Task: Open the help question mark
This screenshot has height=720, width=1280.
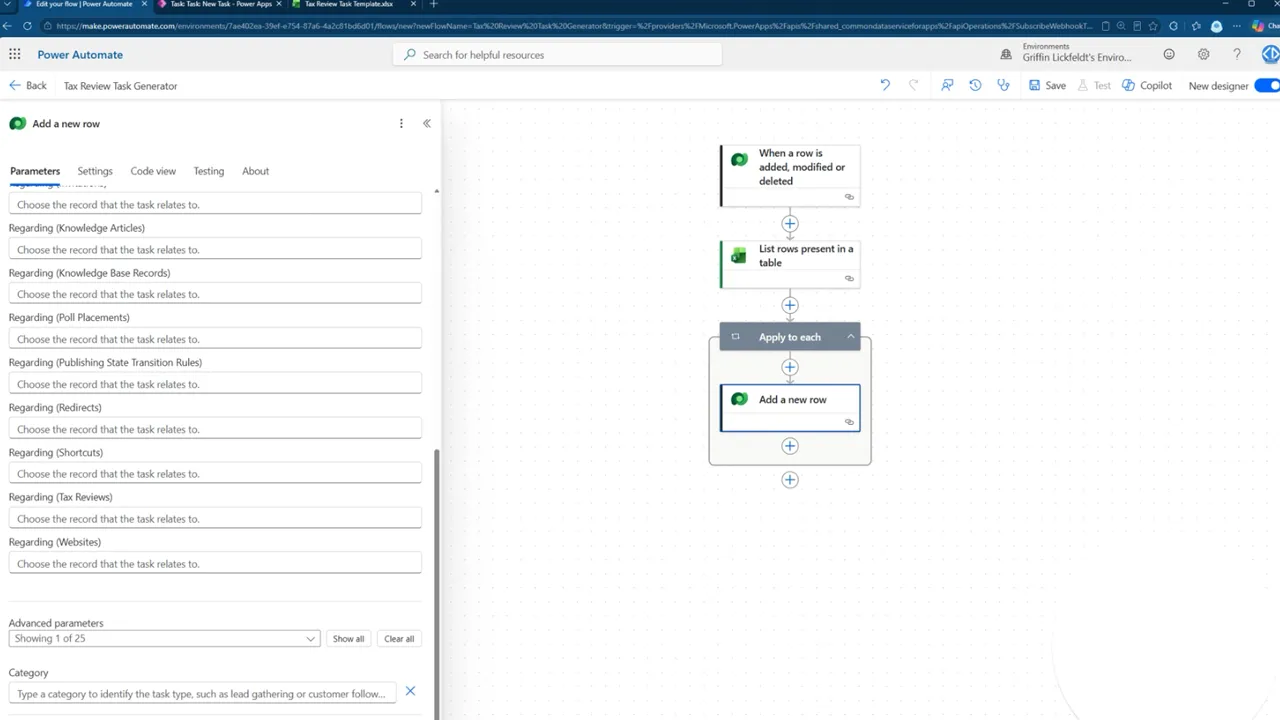Action: [1237, 54]
